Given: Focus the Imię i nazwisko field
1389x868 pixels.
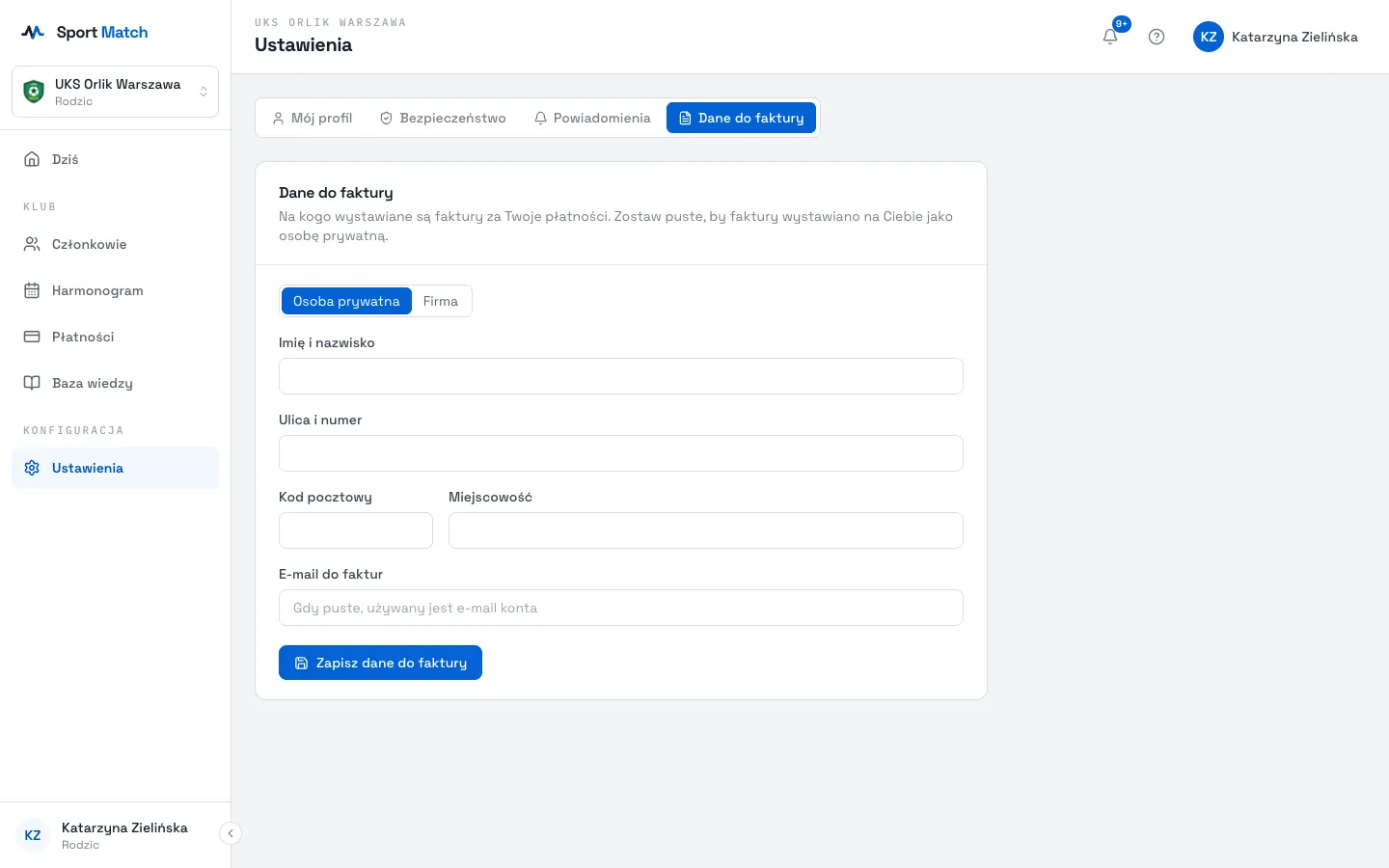Looking at the screenshot, I should 621,376.
